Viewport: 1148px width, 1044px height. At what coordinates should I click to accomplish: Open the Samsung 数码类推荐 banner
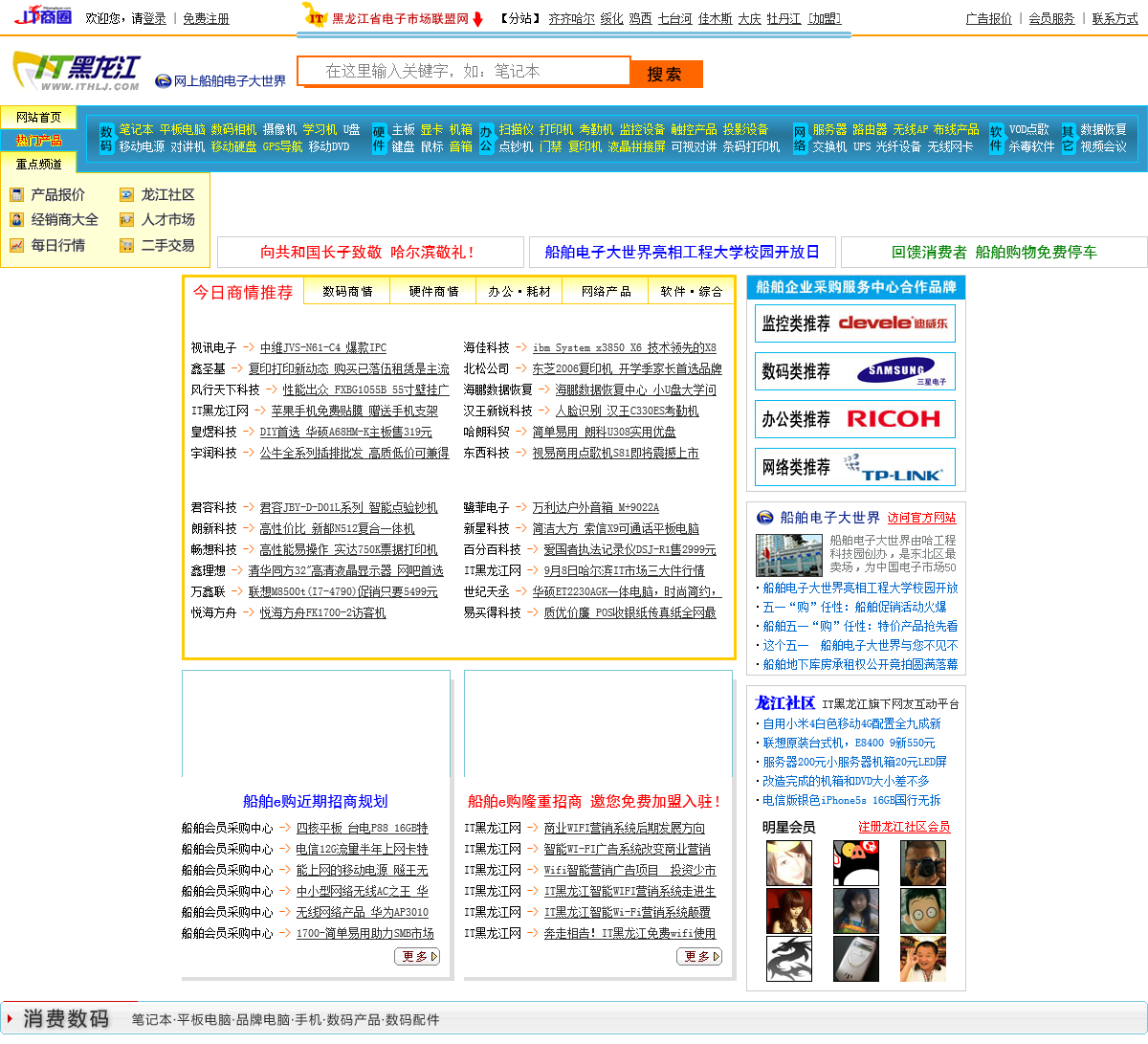coord(855,371)
